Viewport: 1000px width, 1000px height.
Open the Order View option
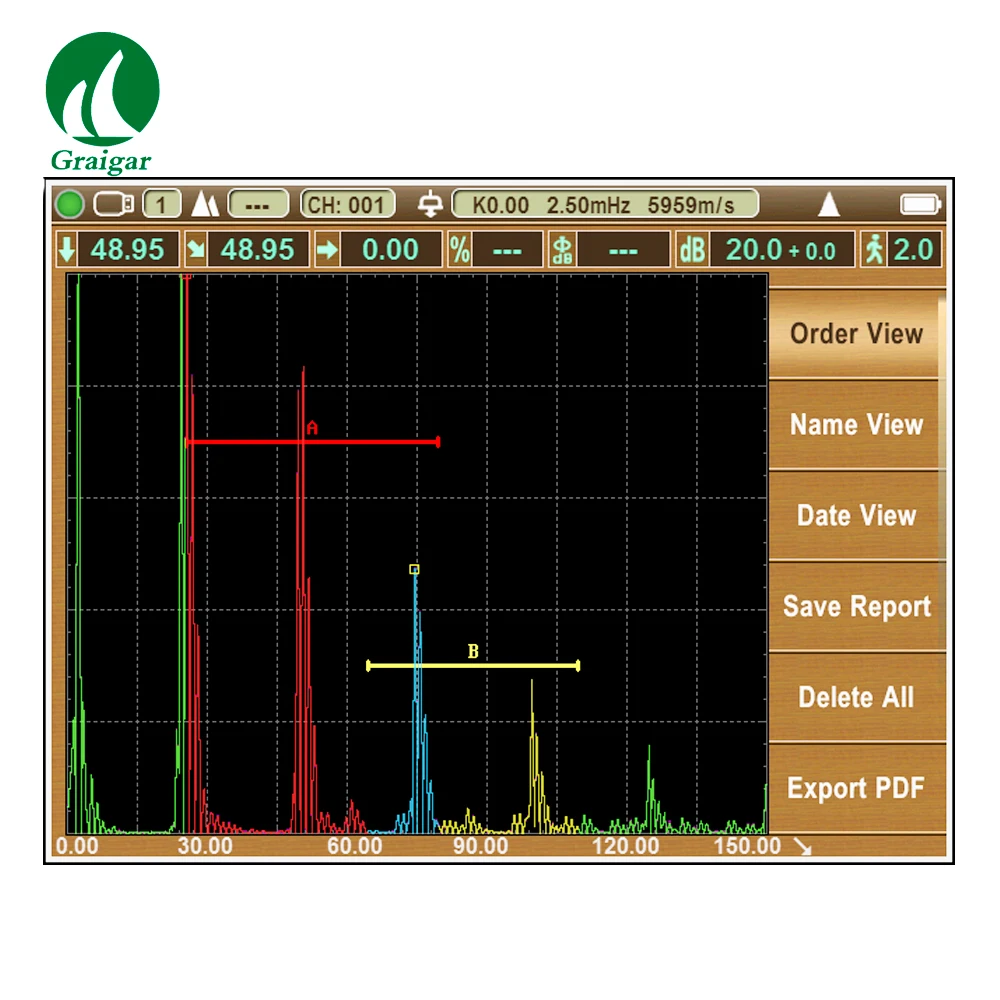[x=857, y=334]
